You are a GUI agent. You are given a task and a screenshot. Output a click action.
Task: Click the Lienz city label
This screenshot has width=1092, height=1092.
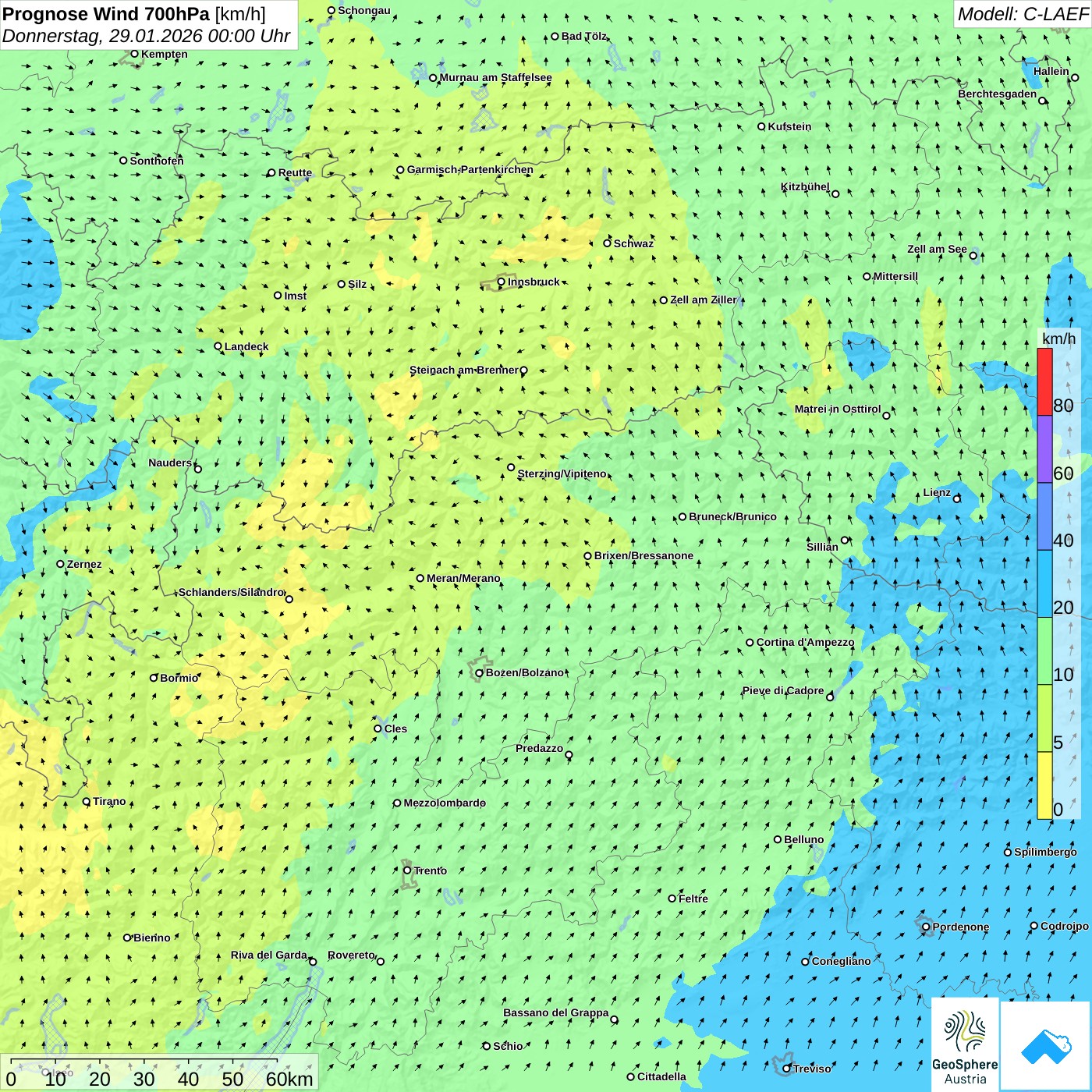point(937,492)
